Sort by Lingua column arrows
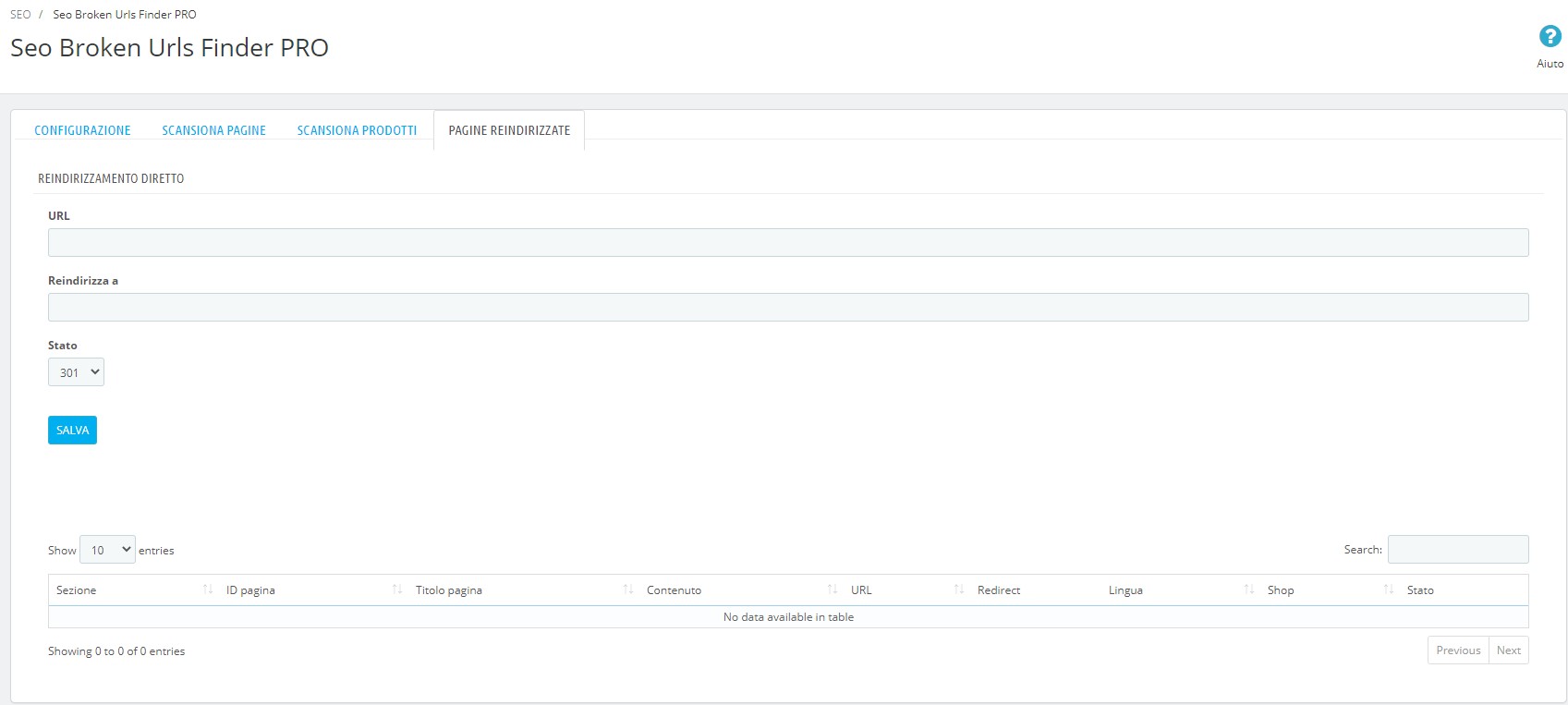 (1249, 590)
